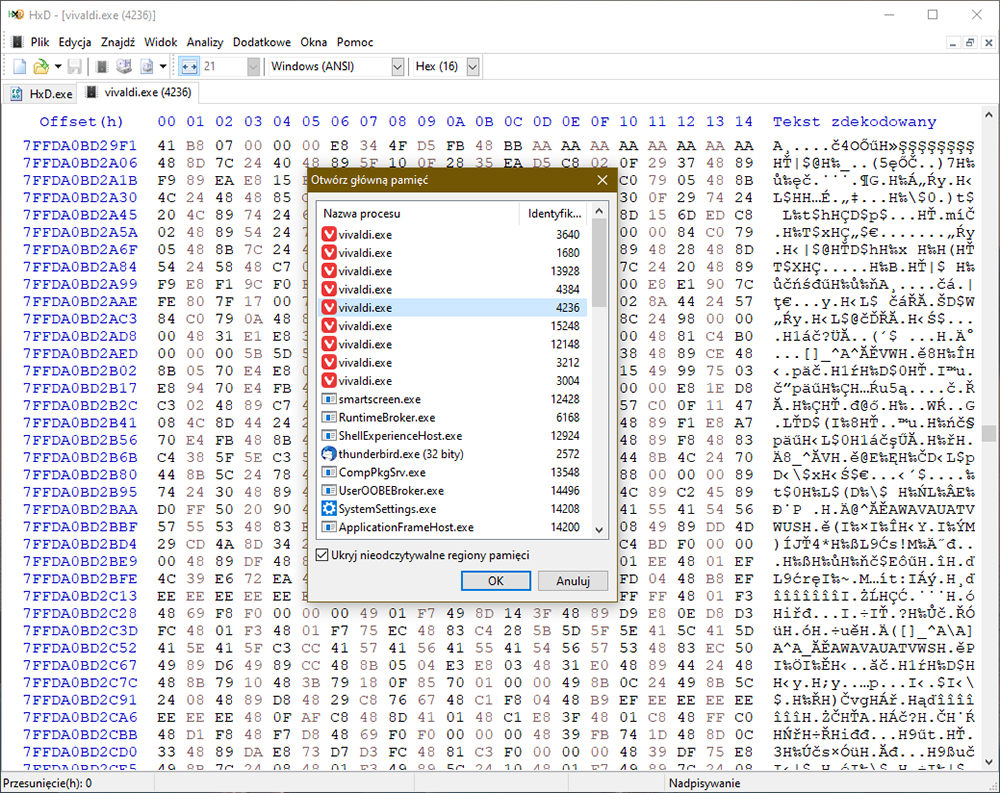Image resolution: width=1000 pixels, height=793 pixels.
Task: Click the Save floppy disk icon
Action: coord(75,66)
